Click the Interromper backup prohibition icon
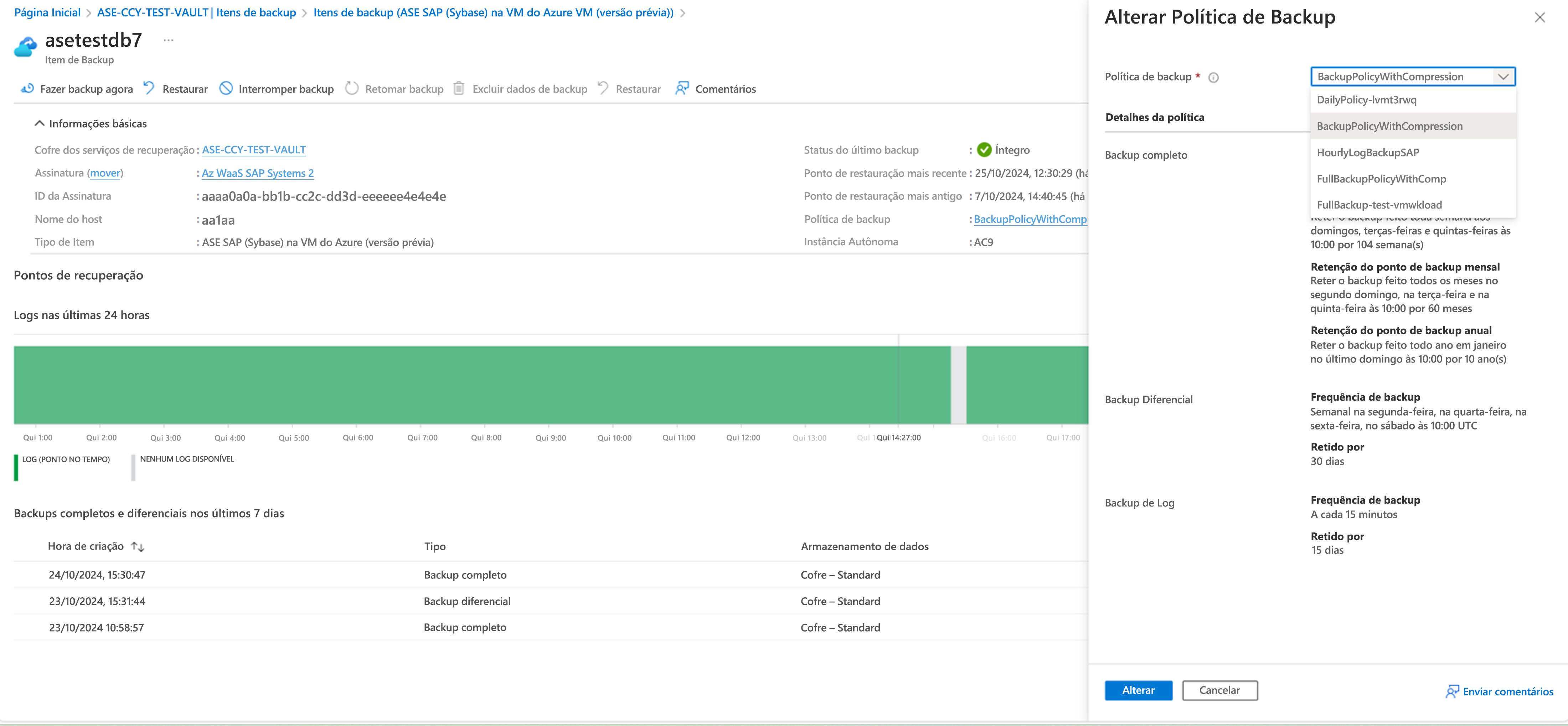 pyautogui.click(x=226, y=88)
